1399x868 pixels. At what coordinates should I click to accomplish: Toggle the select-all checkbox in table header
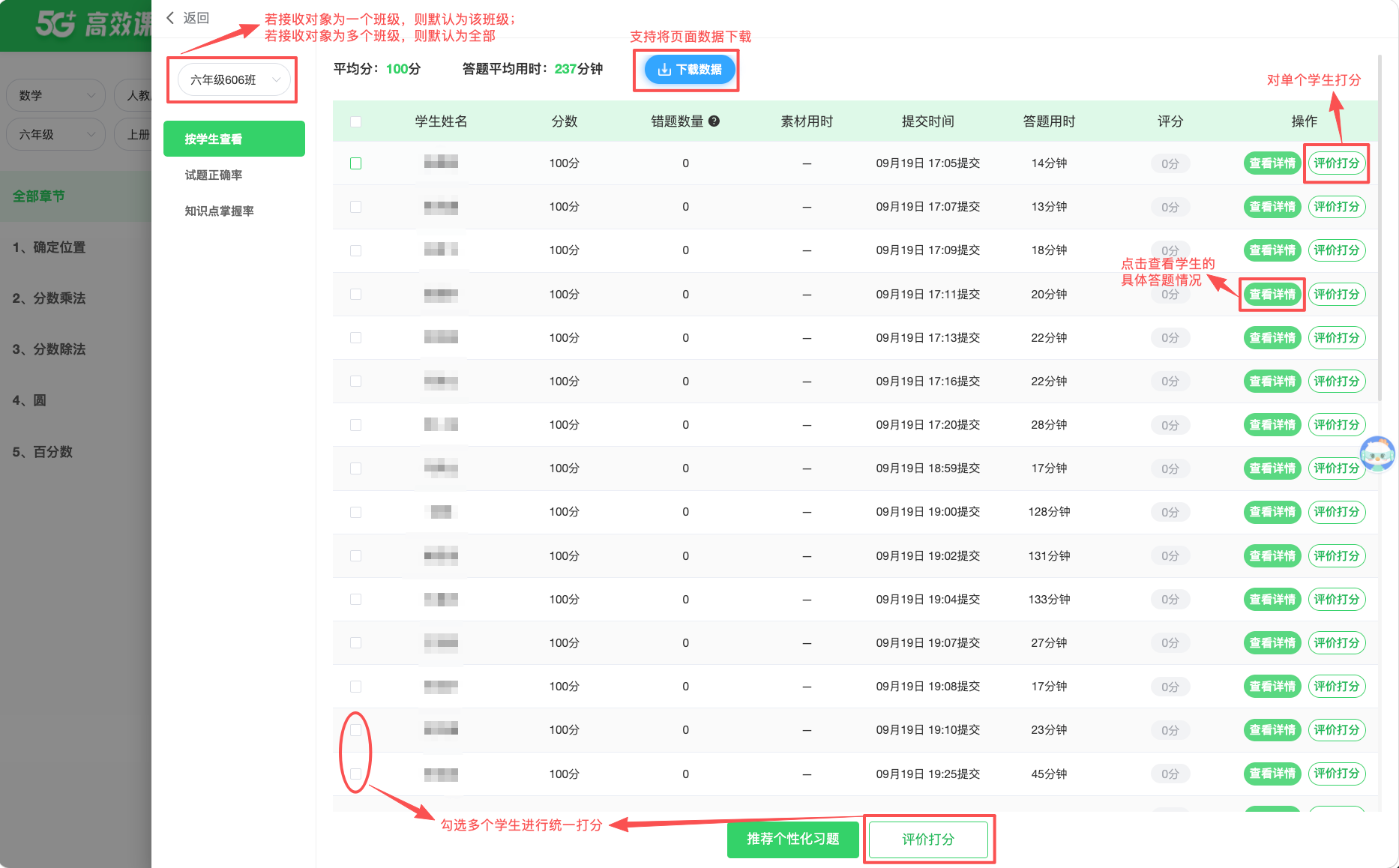tap(356, 121)
